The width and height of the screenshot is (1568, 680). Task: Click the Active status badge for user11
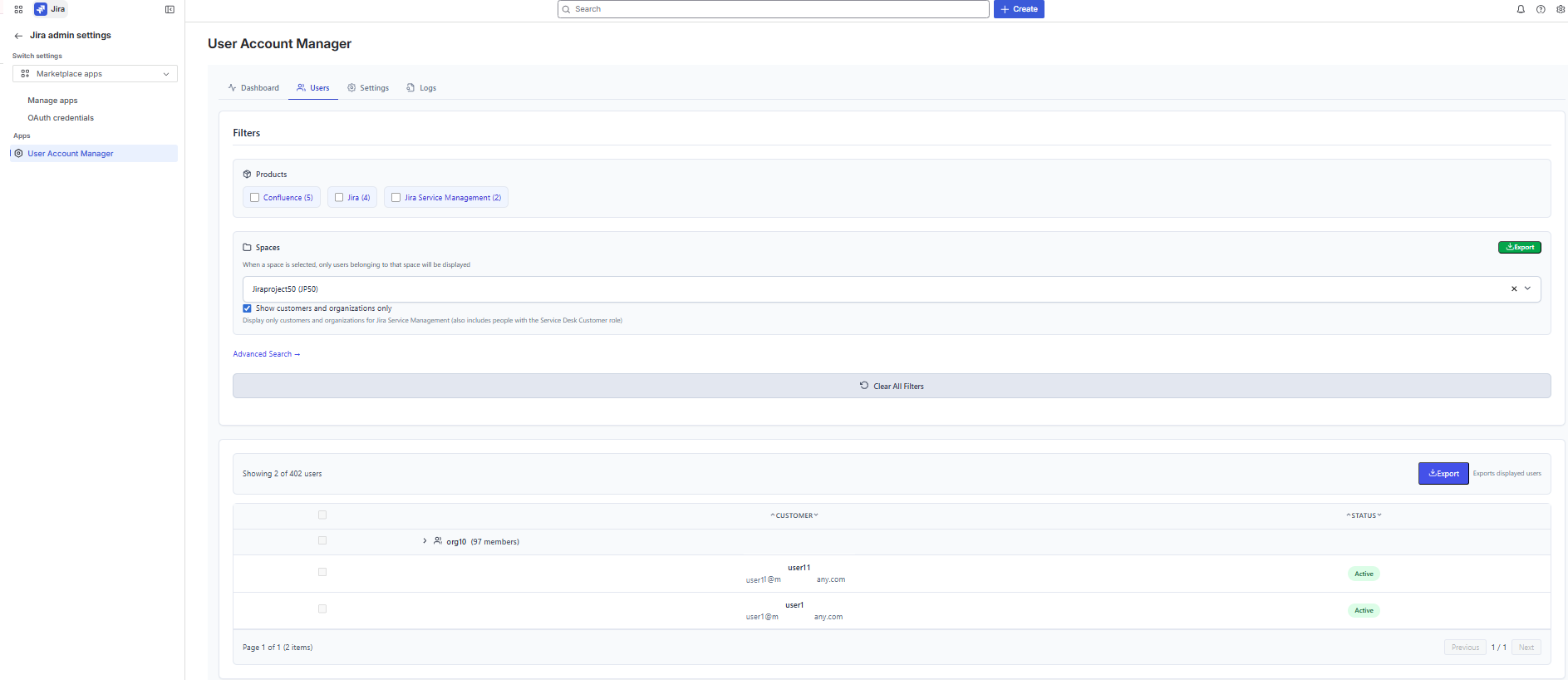pos(1364,574)
